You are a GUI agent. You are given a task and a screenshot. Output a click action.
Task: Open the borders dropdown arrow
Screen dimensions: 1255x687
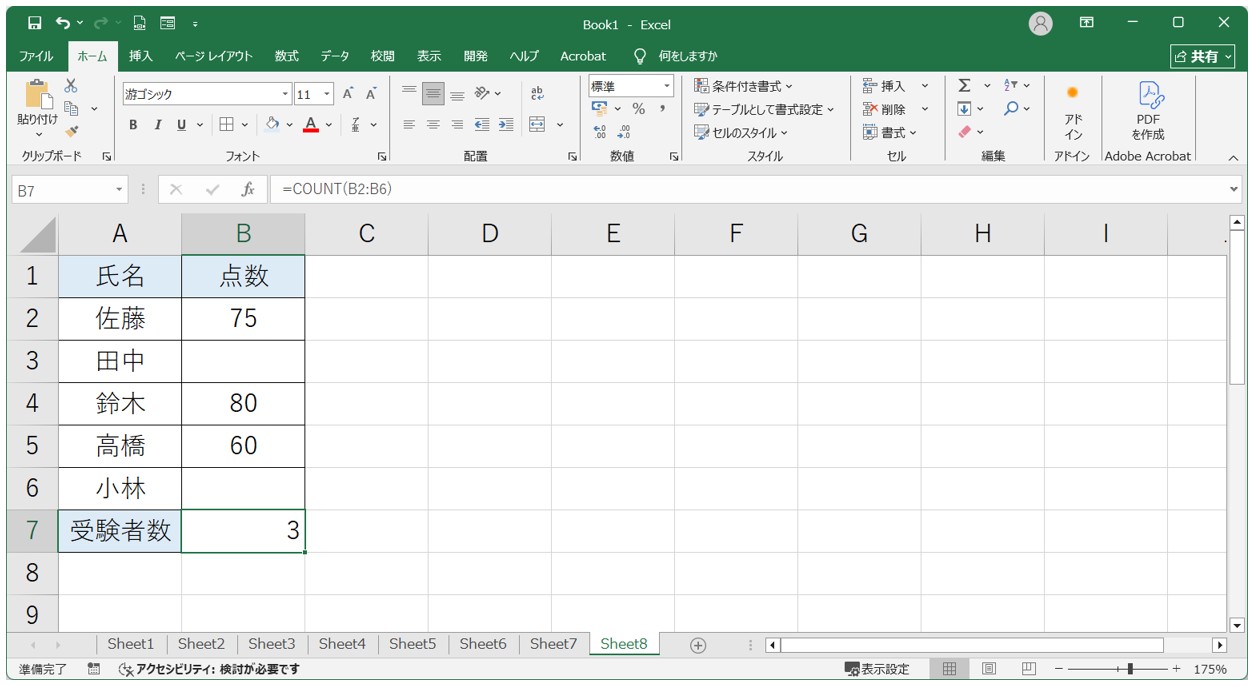click(245, 125)
